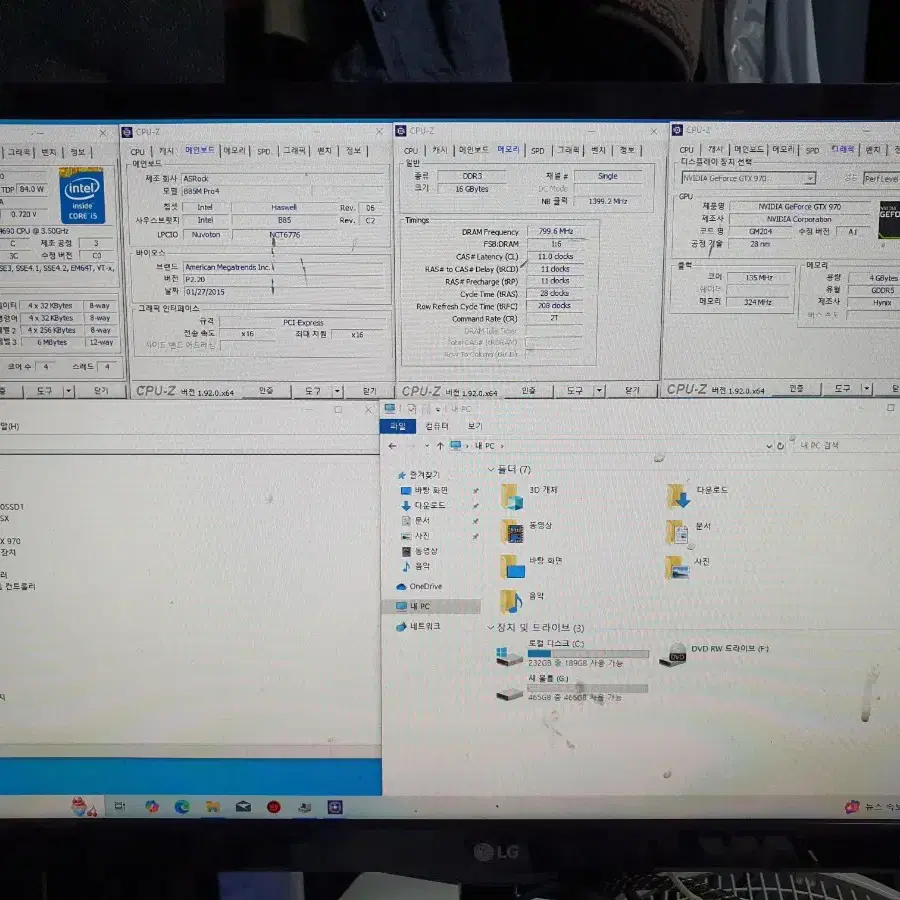This screenshot has height=900, width=900.
Task: Click the G: drive usage bar
Action: (587, 688)
